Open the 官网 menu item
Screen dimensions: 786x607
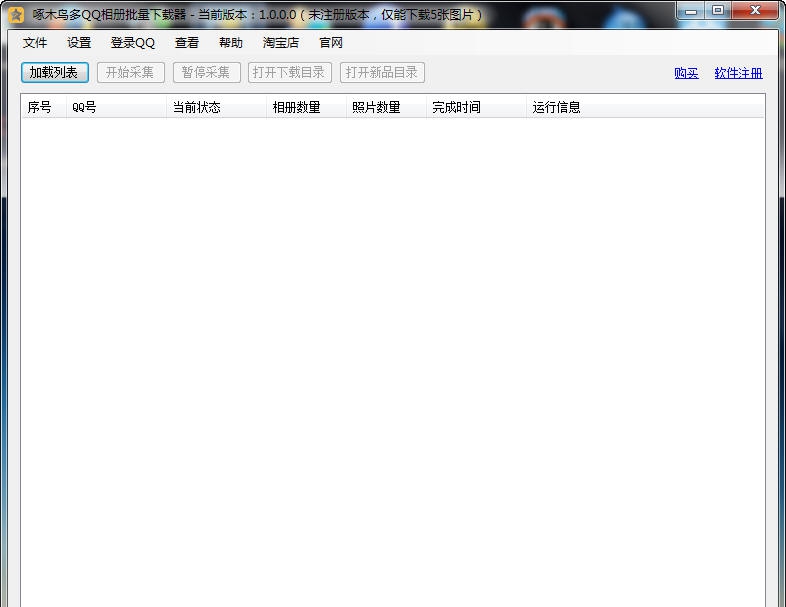331,43
